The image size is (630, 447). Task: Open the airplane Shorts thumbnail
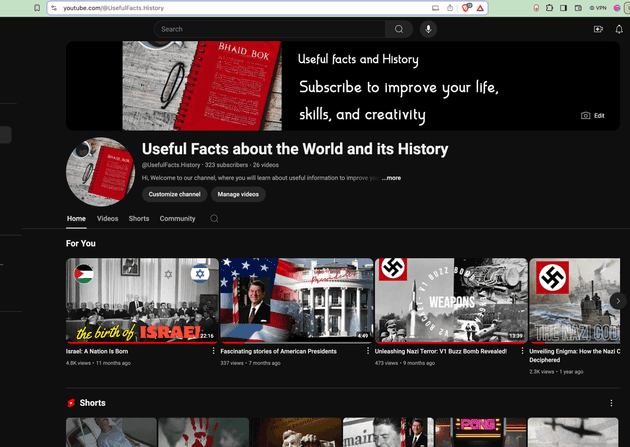click(573, 432)
